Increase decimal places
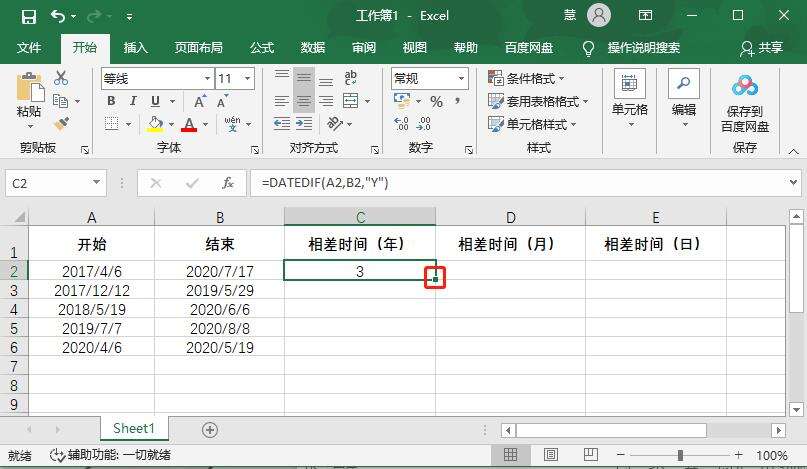This screenshot has height=469, width=807. coord(401,124)
